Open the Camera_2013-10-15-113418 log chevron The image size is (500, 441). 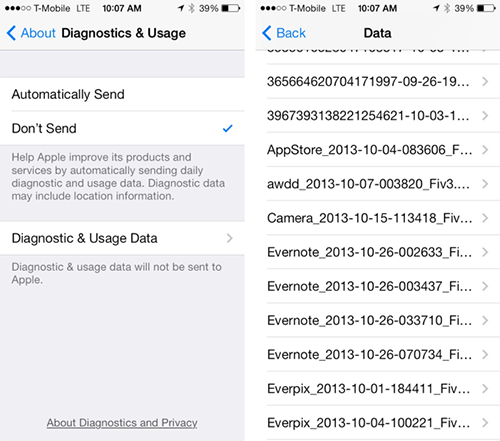(485, 218)
